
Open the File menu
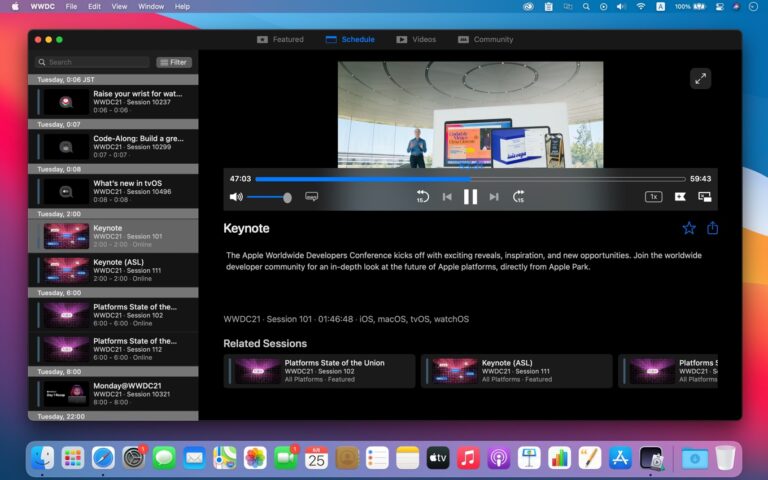coord(71,6)
